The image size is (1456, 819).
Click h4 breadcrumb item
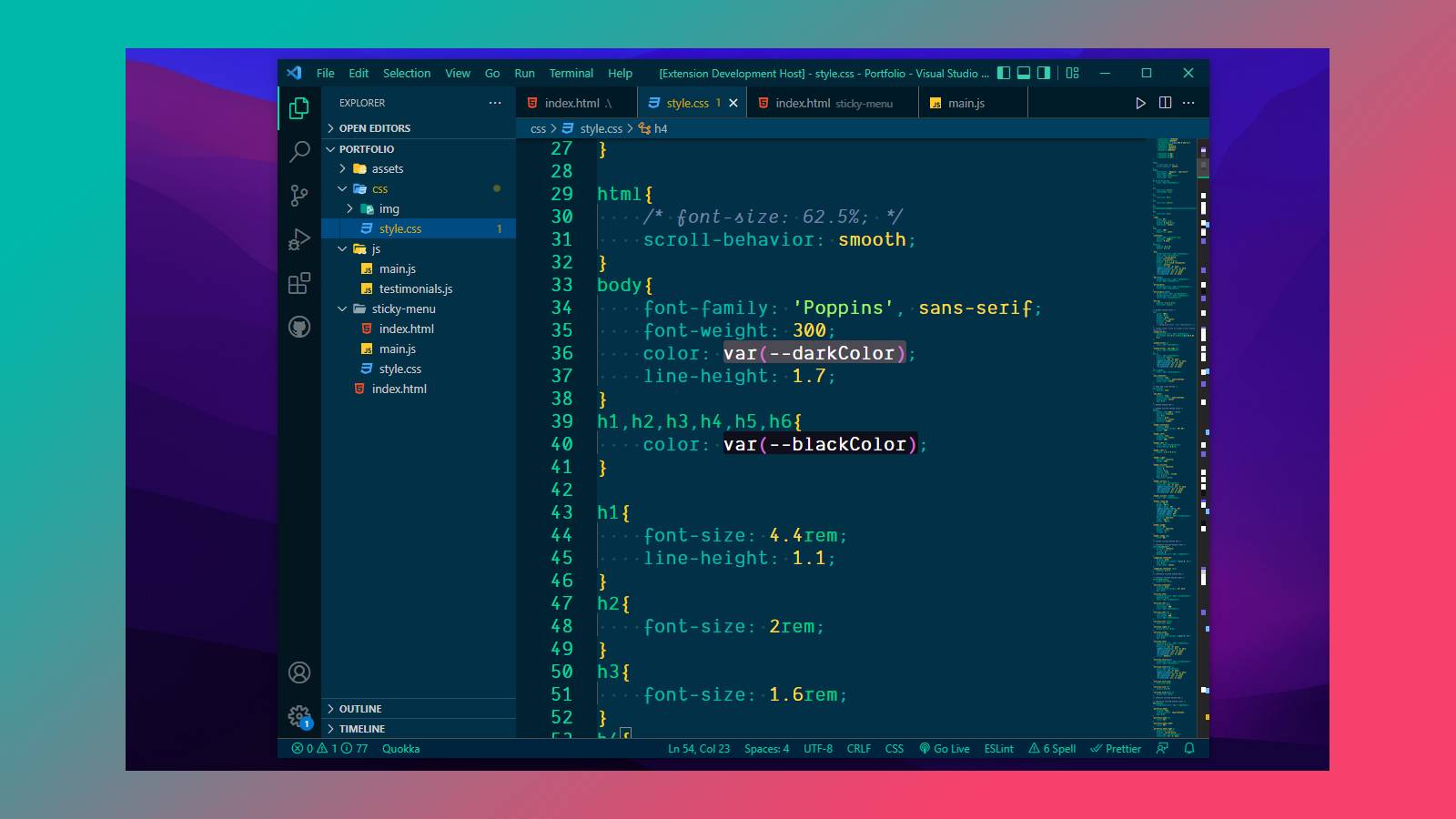click(x=653, y=128)
